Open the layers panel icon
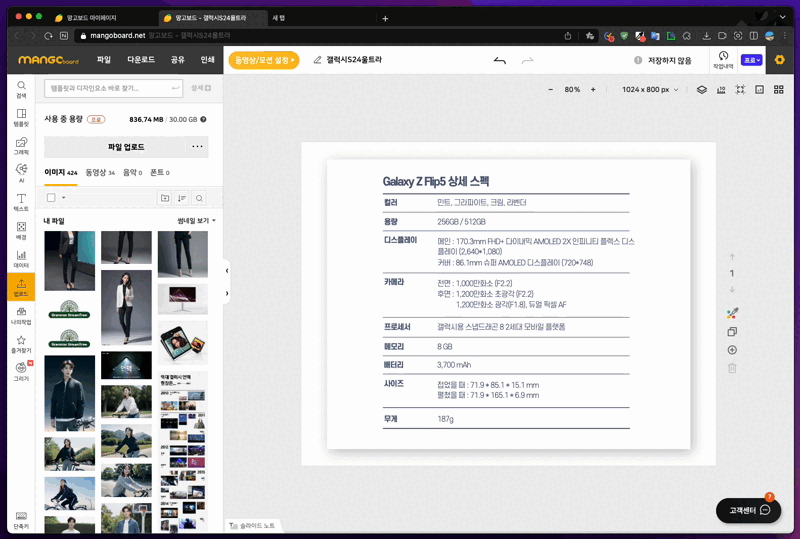 702,89
